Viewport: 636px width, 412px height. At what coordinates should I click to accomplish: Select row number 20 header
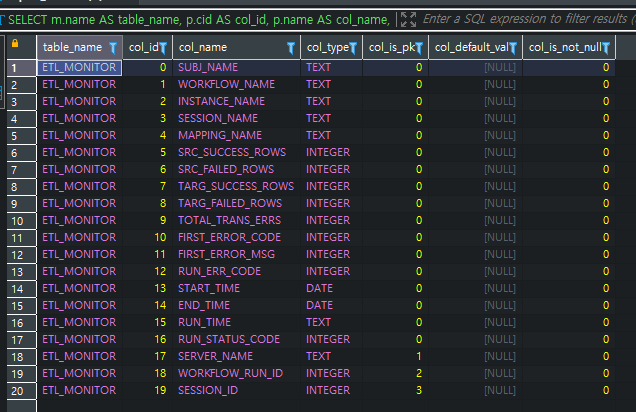21,391
